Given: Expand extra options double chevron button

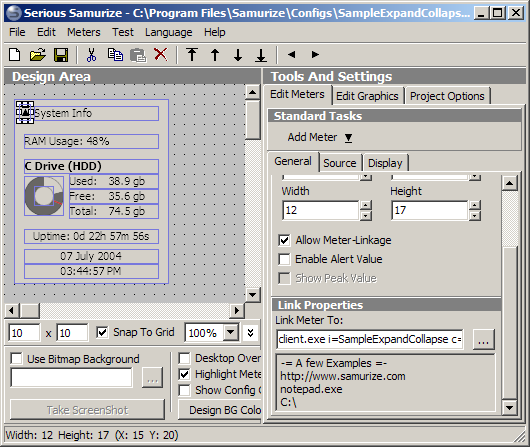Looking at the screenshot, I should coord(250,333).
